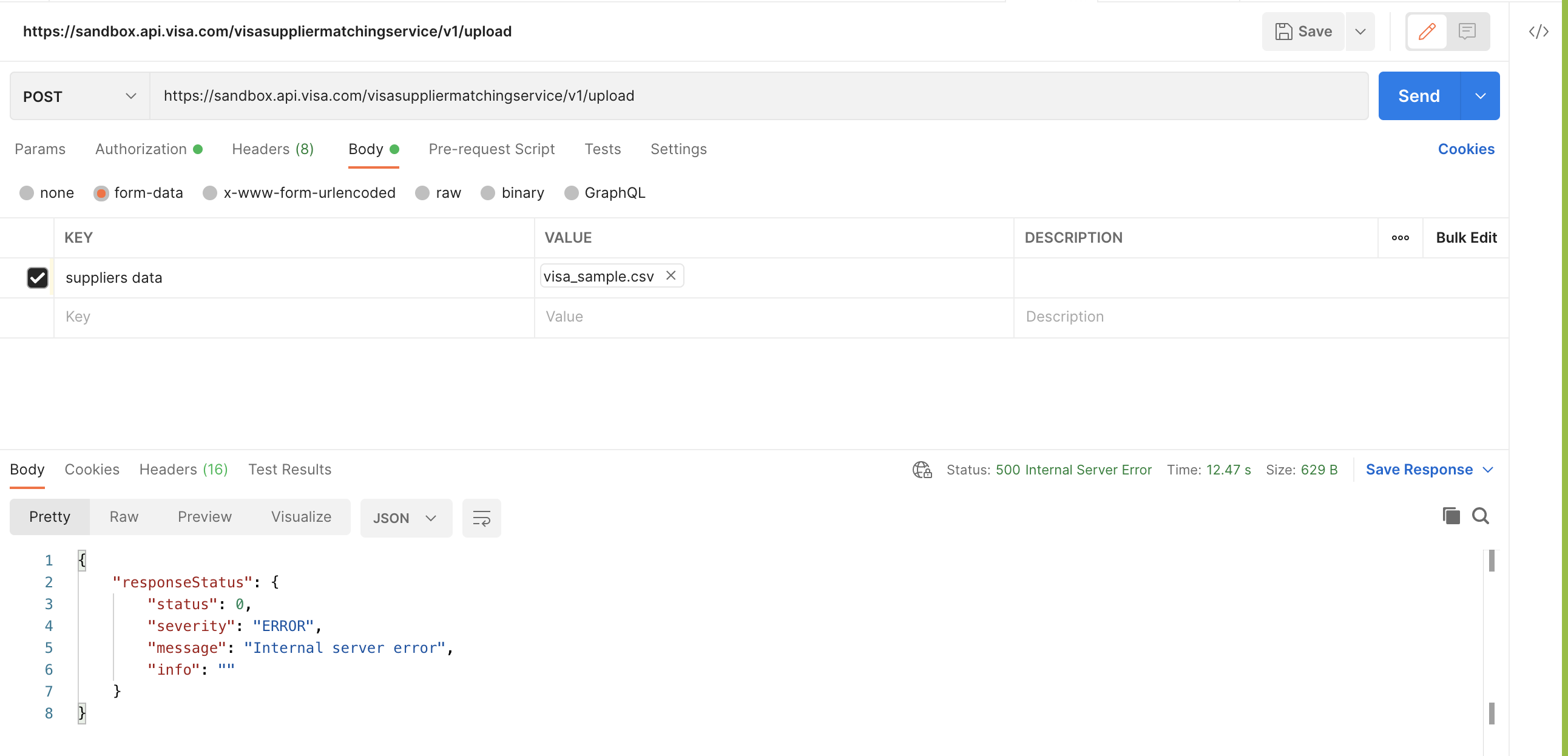Click the request URL input field
The height and width of the screenshot is (756, 1568).
tap(759, 96)
